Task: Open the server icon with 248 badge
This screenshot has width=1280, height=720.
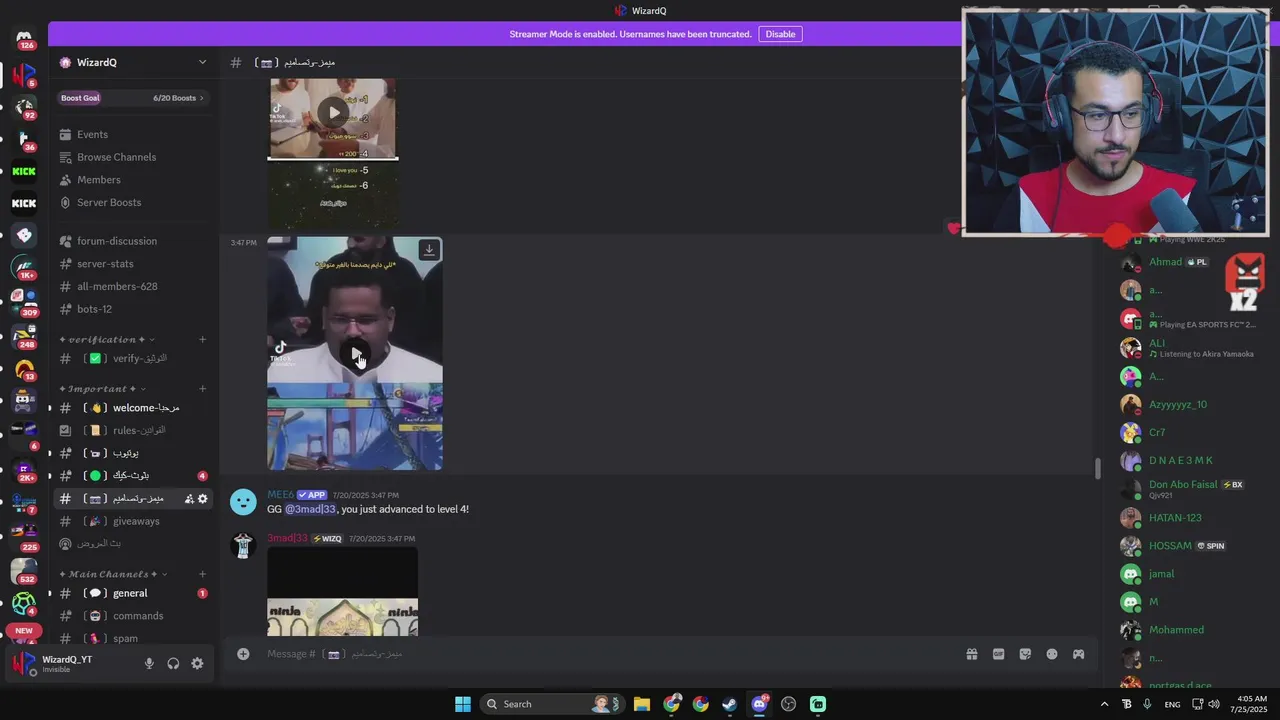Action: (24, 336)
